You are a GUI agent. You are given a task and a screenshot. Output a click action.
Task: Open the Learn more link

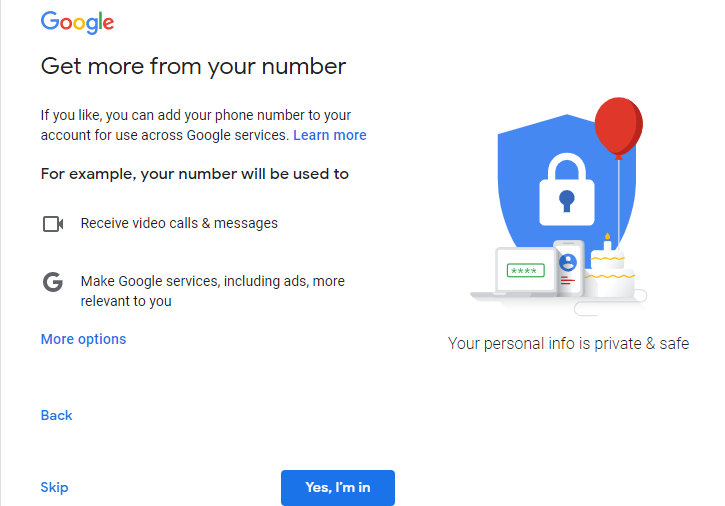(x=330, y=135)
